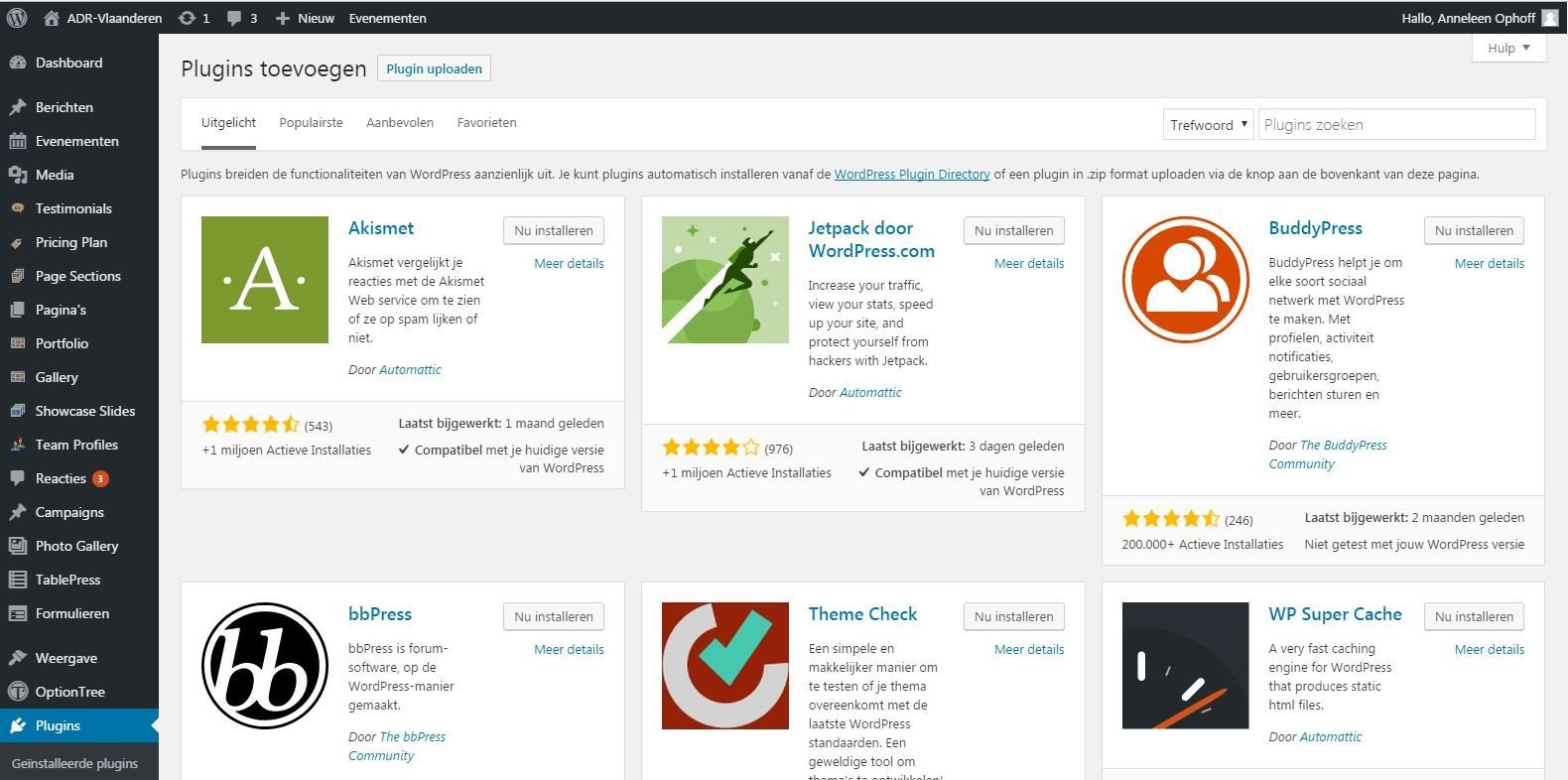Click the Berichten pushpin icon

click(x=18, y=107)
